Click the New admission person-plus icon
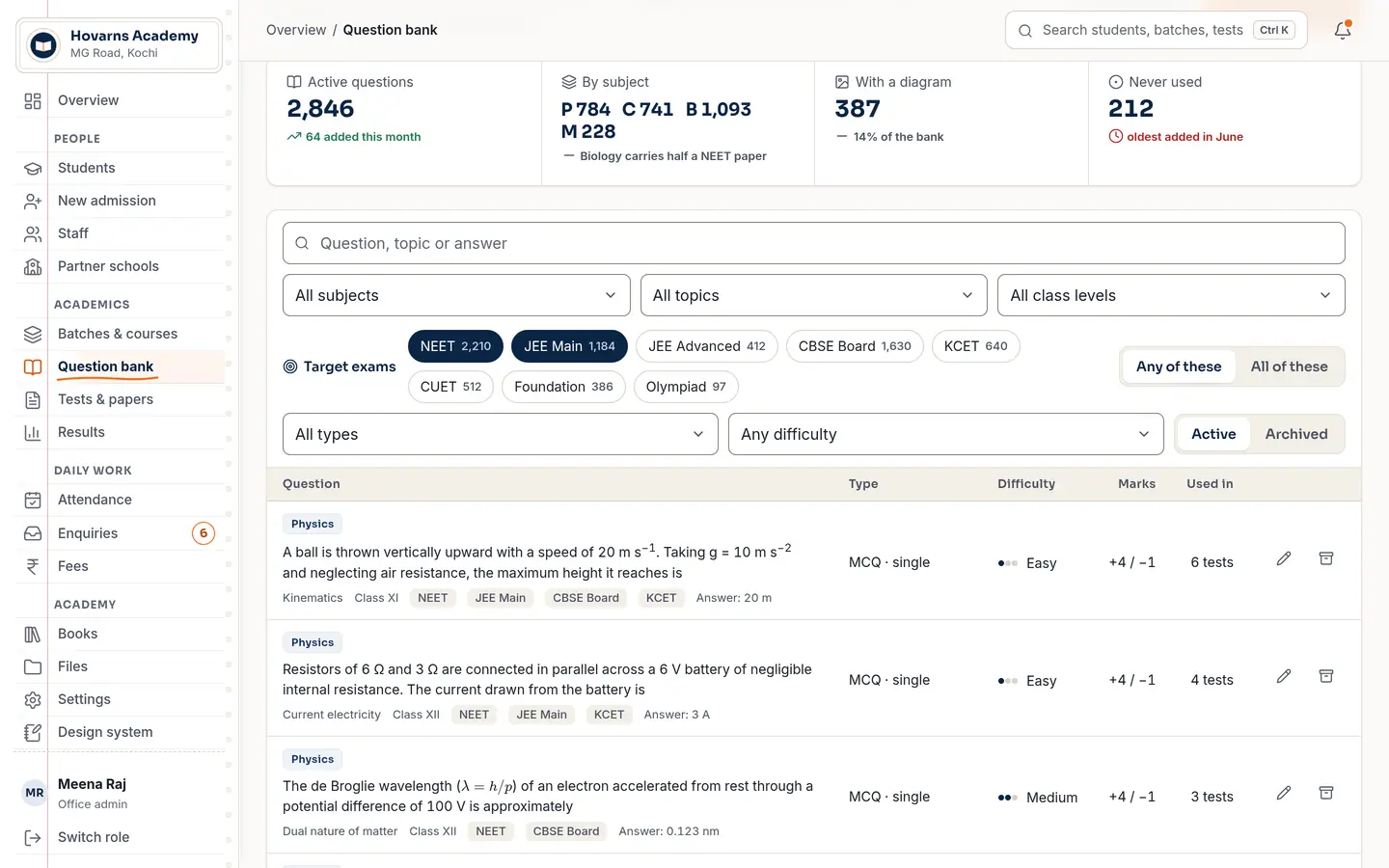 point(33,201)
